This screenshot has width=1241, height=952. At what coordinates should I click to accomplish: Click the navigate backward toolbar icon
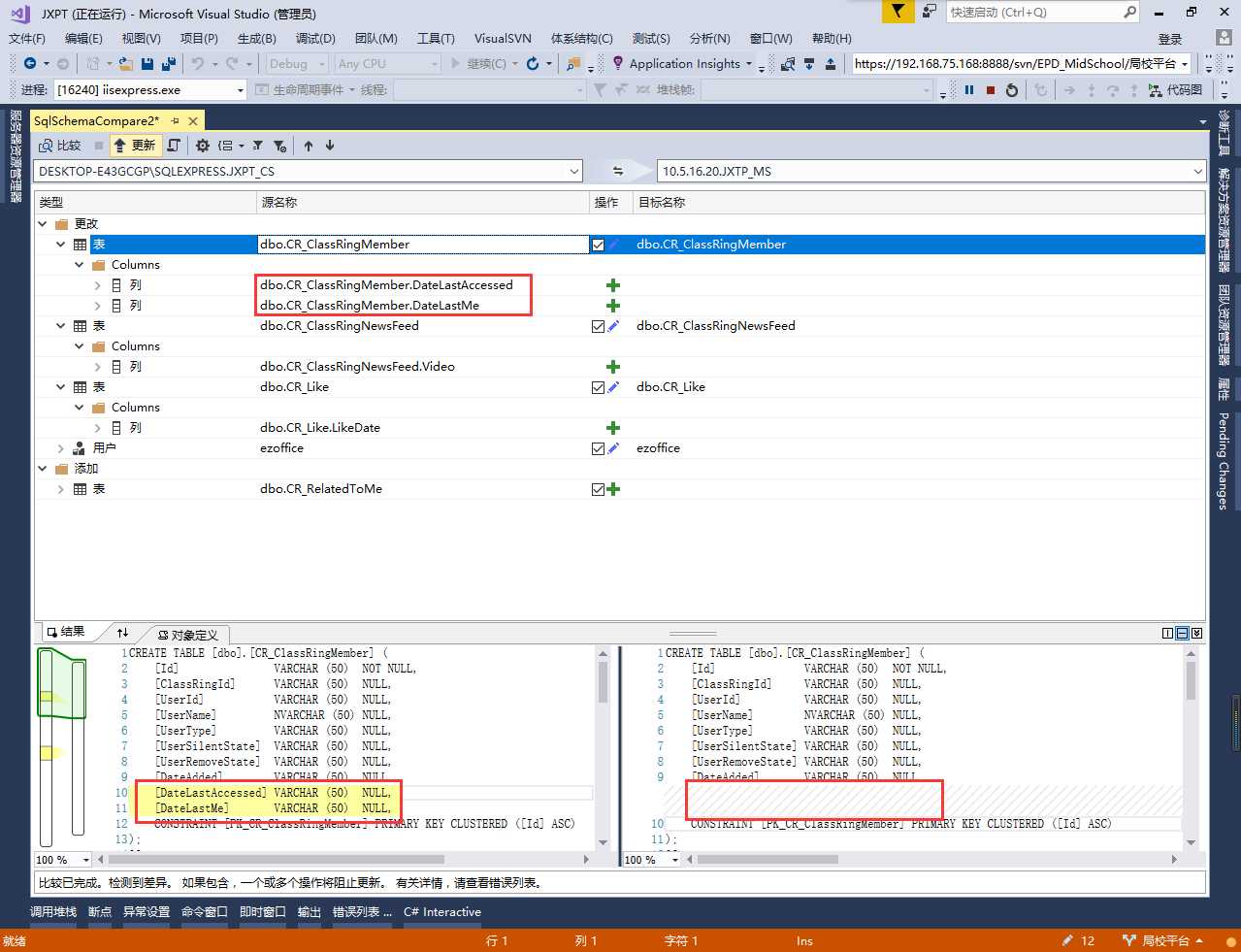(x=30, y=63)
